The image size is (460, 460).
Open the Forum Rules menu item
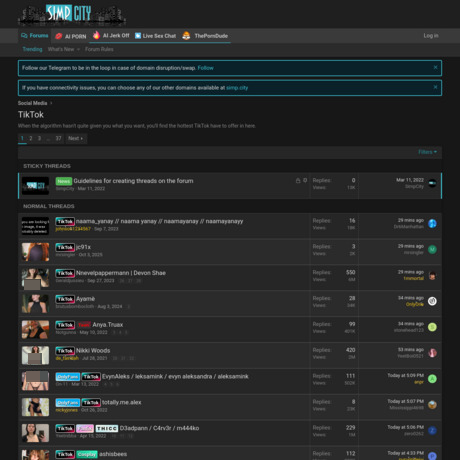click(99, 49)
